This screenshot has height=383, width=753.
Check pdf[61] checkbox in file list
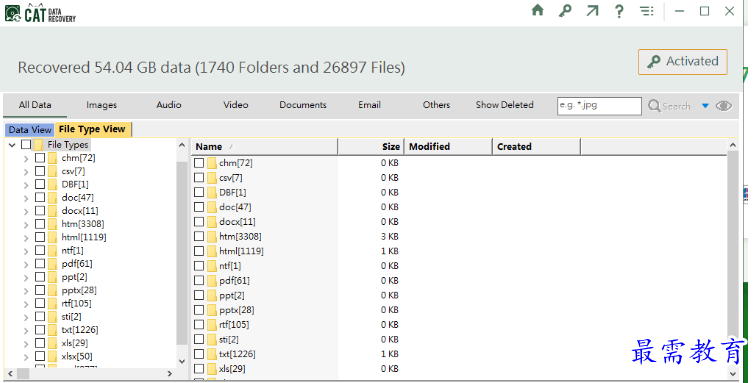[199, 281]
